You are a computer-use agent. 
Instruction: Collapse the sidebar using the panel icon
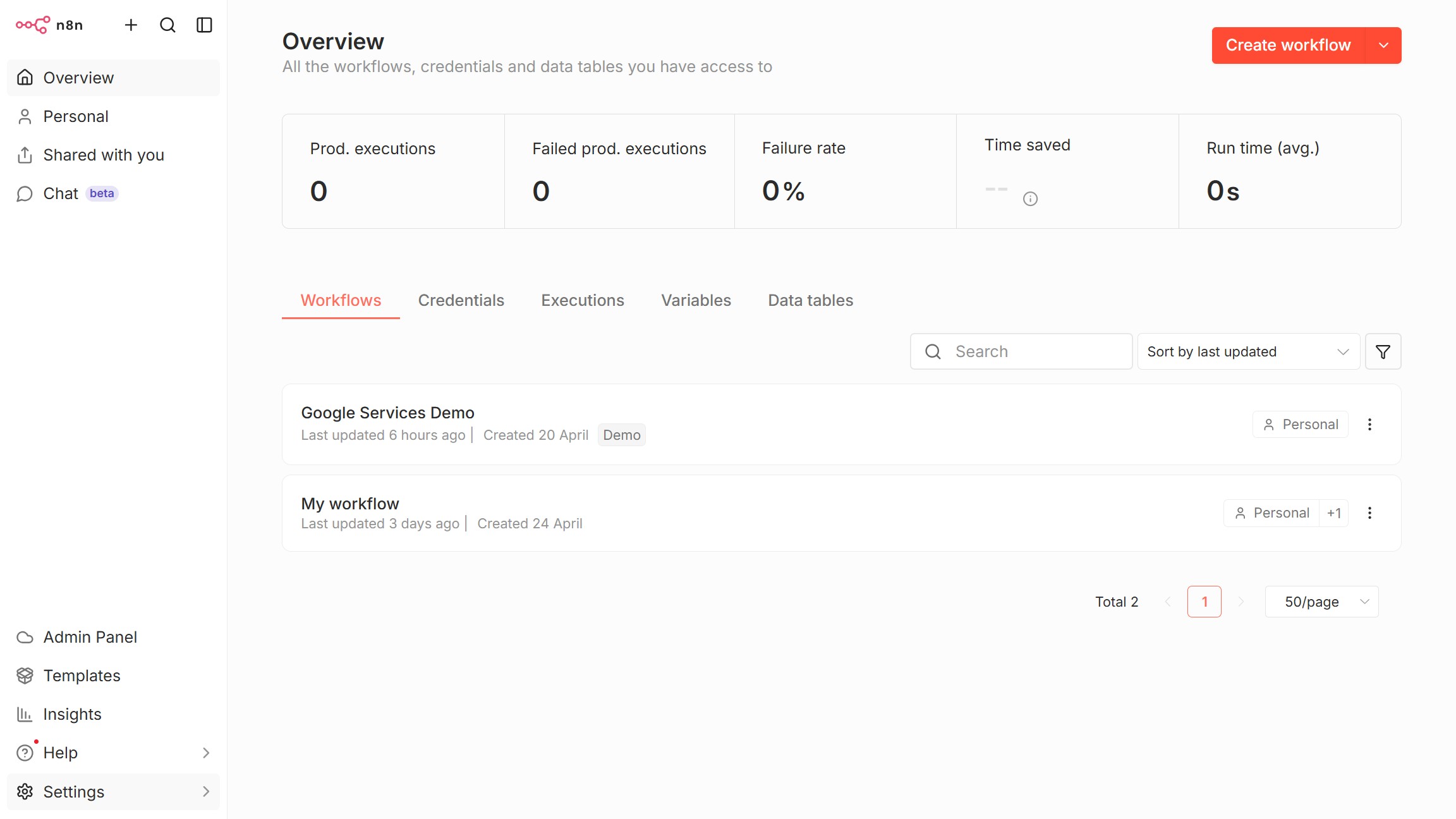pyautogui.click(x=204, y=25)
